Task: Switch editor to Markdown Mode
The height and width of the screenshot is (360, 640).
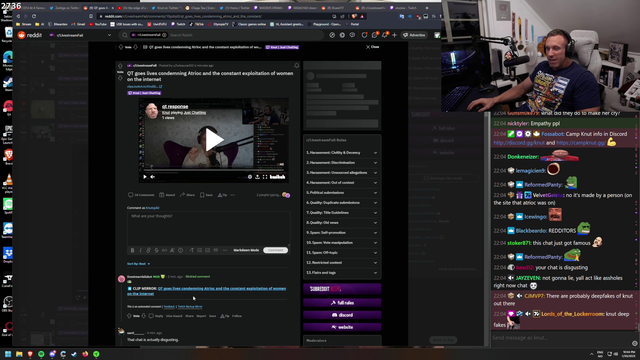Action: (x=246, y=250)
